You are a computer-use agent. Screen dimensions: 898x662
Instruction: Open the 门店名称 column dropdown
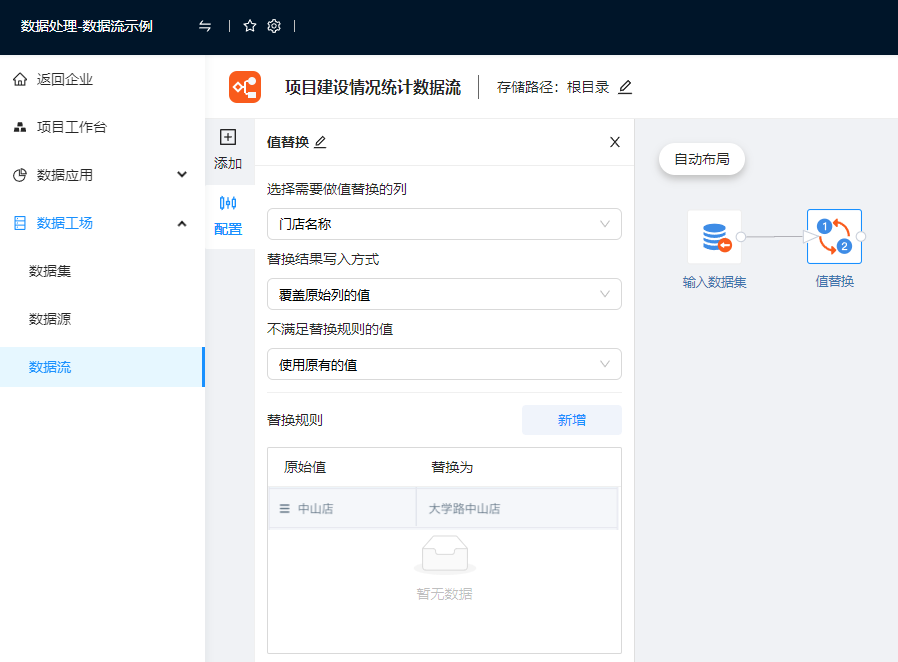(x=444, y=224)
